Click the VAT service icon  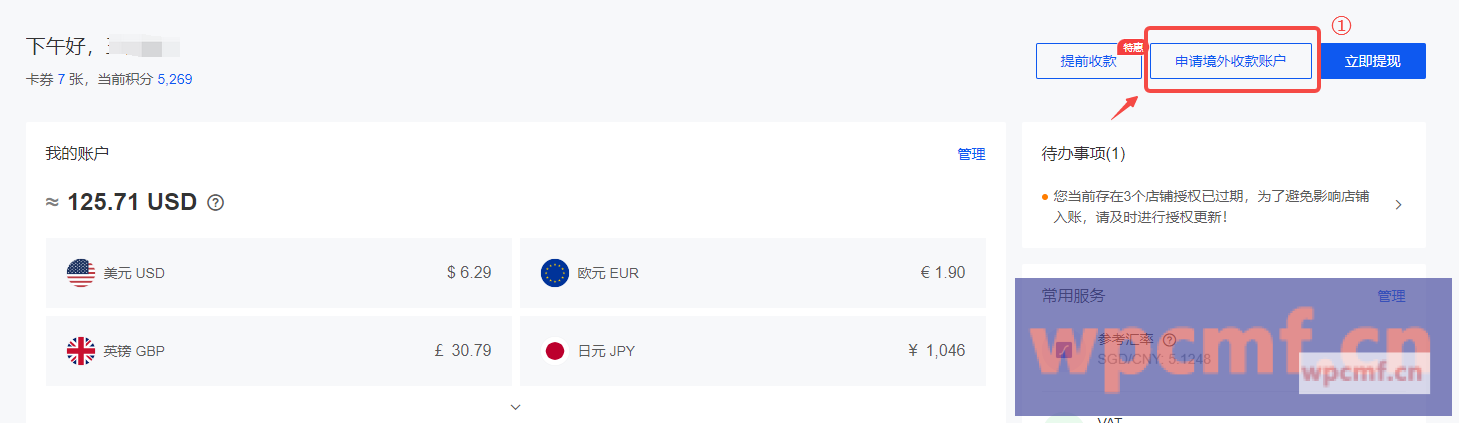coord(1065,418)
